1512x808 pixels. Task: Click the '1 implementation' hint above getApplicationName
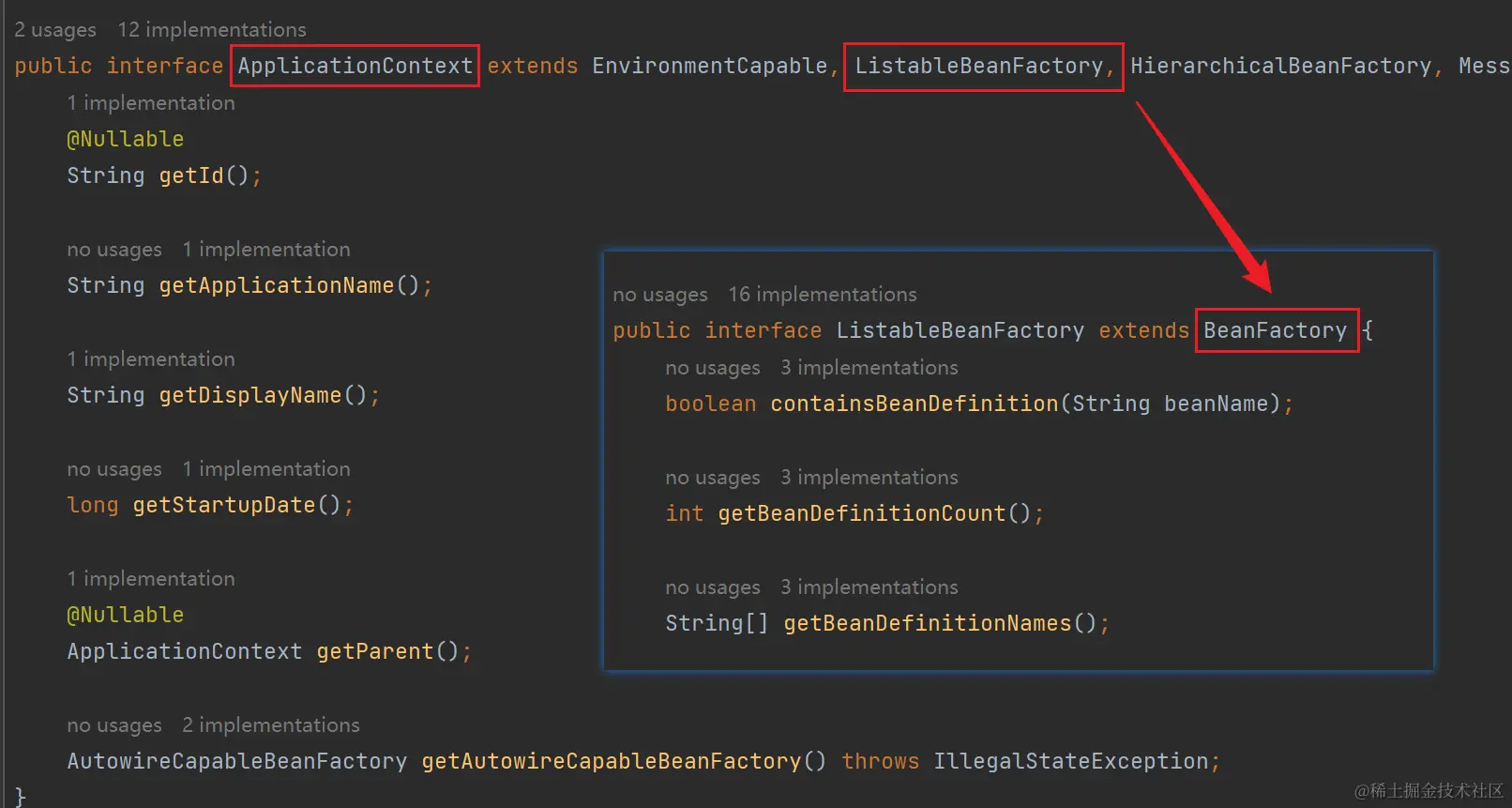266,250
